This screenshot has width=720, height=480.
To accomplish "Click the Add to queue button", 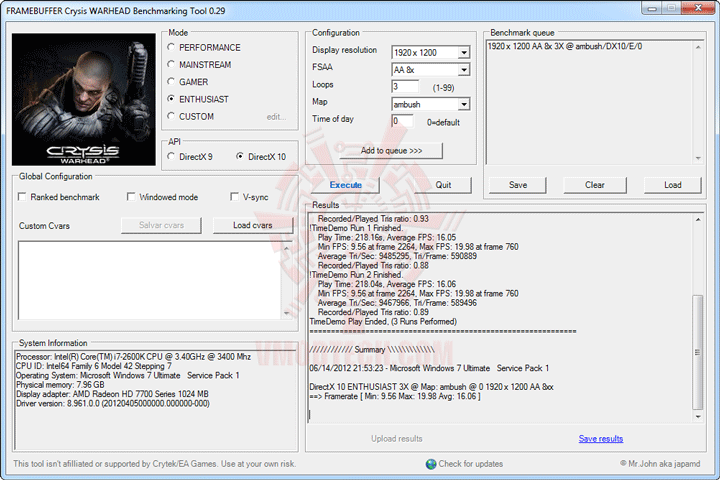I will point(391,151).
